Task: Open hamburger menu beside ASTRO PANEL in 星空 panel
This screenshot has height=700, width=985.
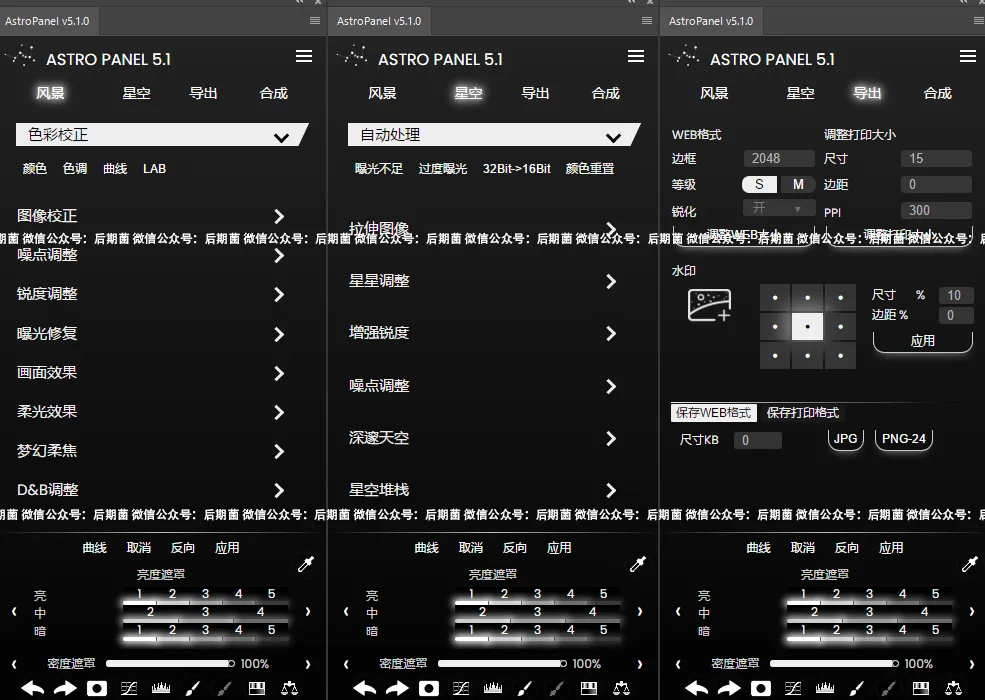Action: coord(636,57)
